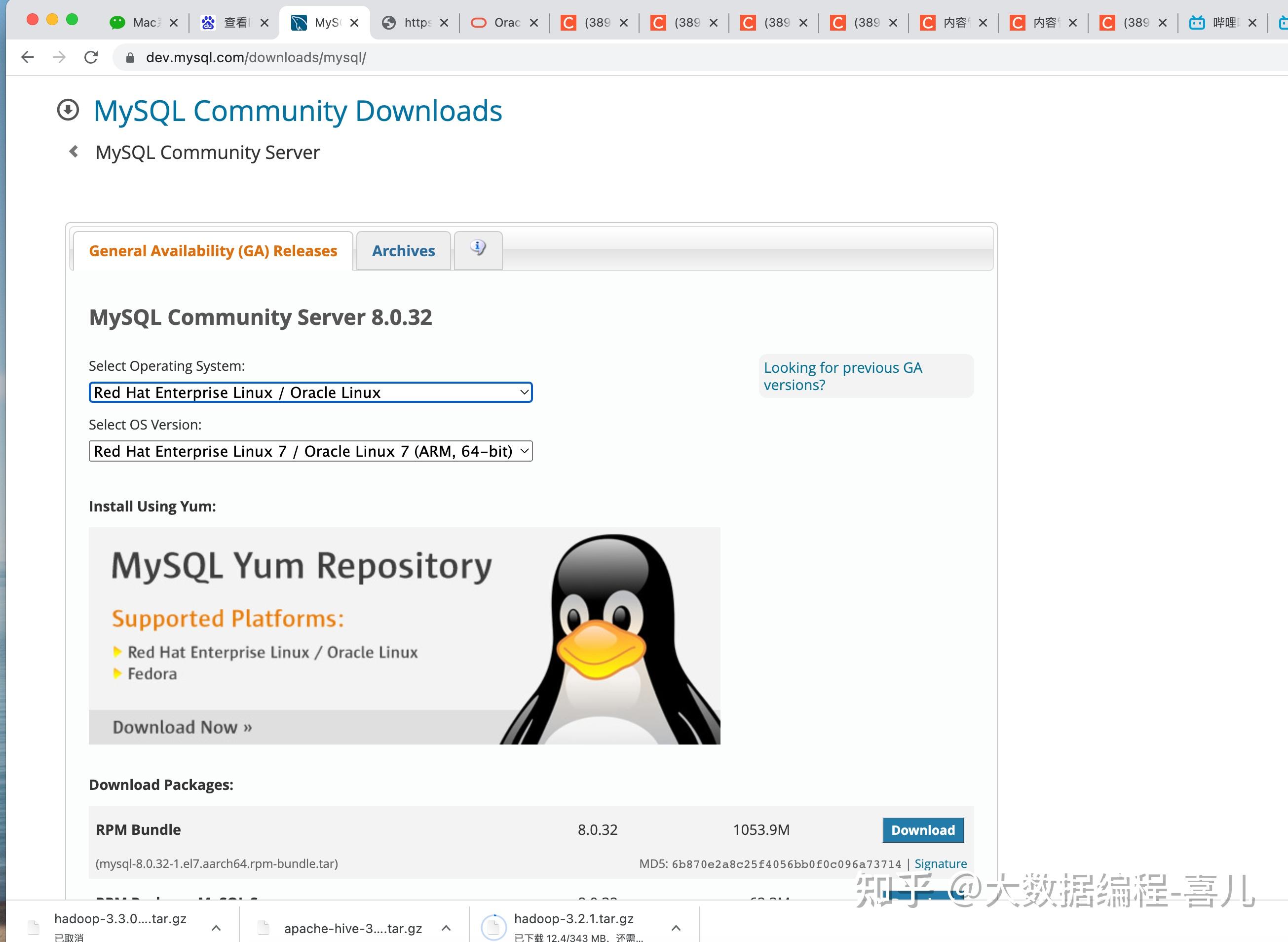Screen dimensions: 1288x942
Task: Expand options for hadoop-3.3.0 download item
Action: click(x=216, y=928)
